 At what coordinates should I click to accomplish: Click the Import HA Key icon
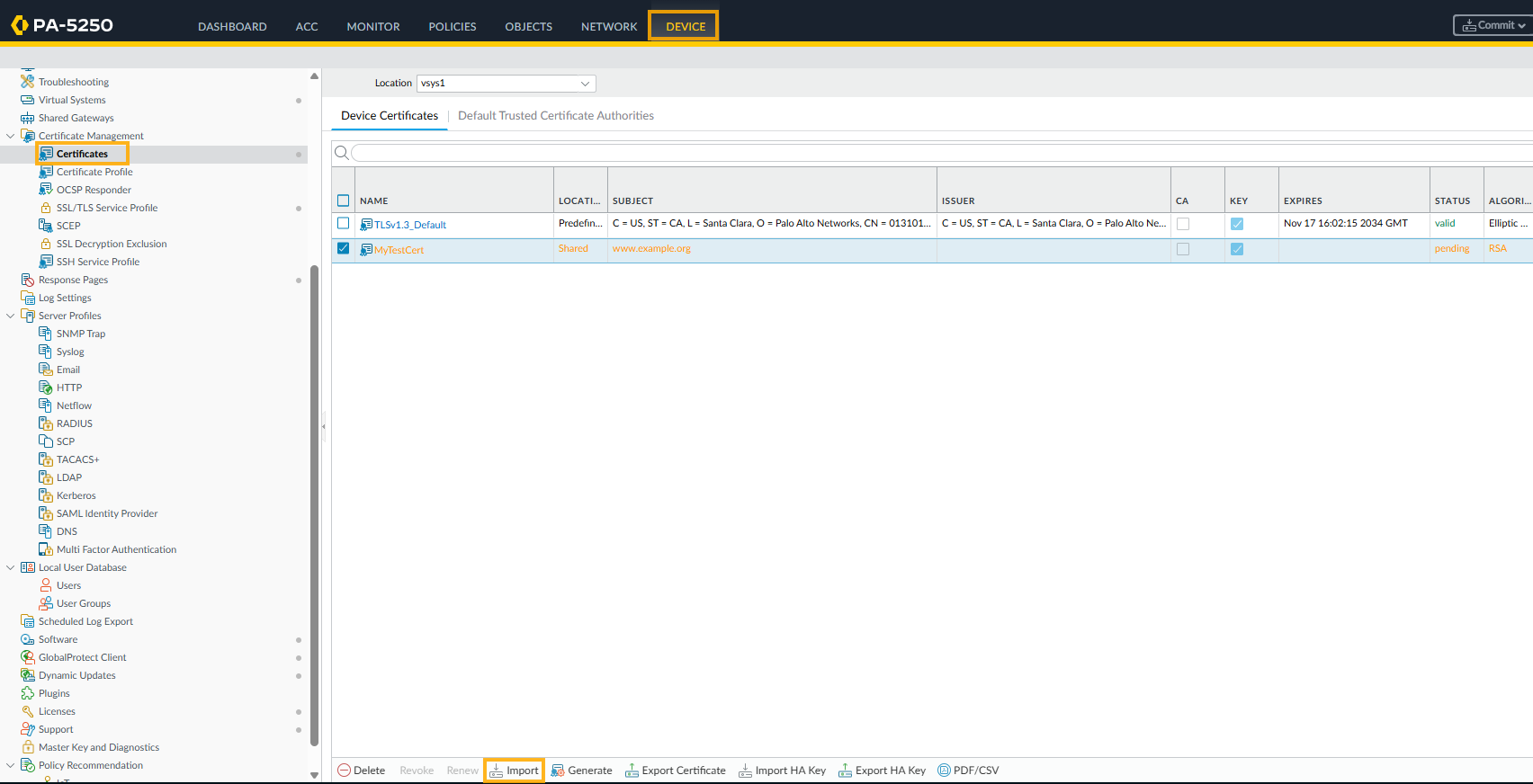[x=745, y=771]
